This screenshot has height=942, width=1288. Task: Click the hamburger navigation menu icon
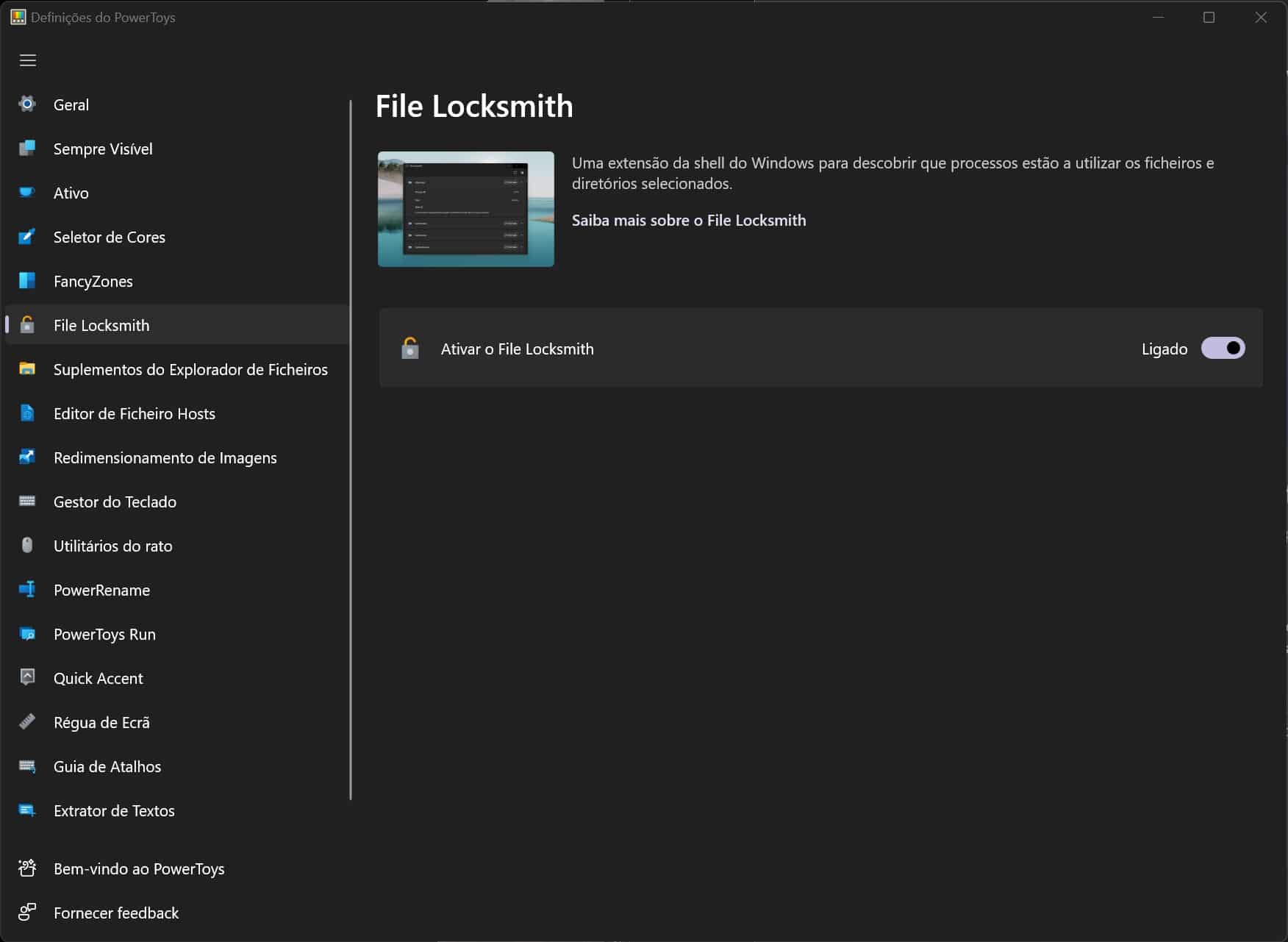tap(28, 60)
